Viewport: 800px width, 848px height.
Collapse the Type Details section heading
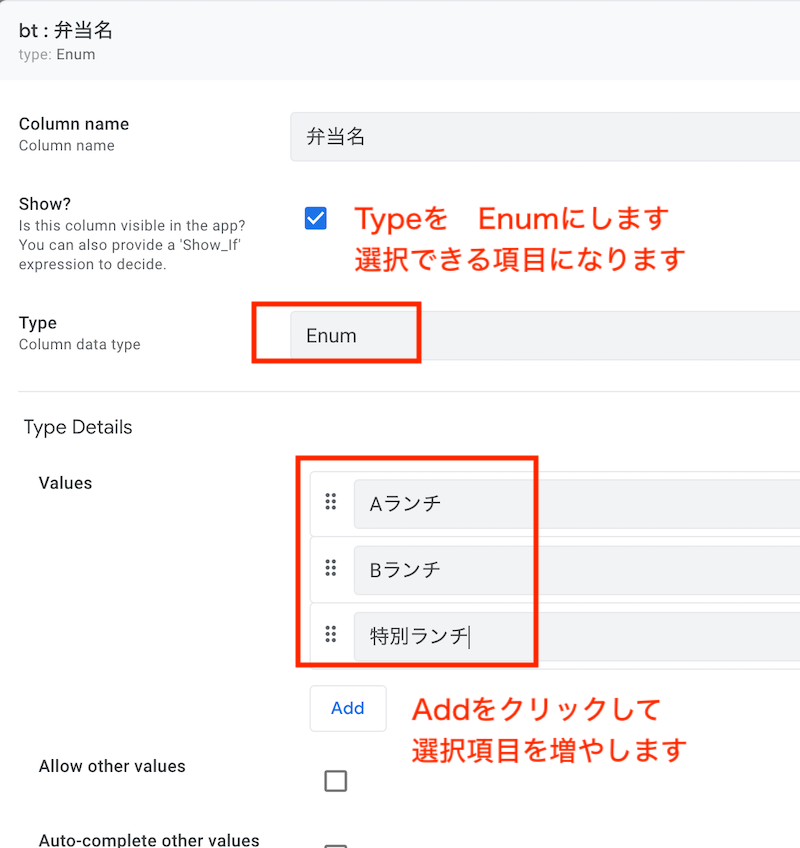click(x=78, y=427)
